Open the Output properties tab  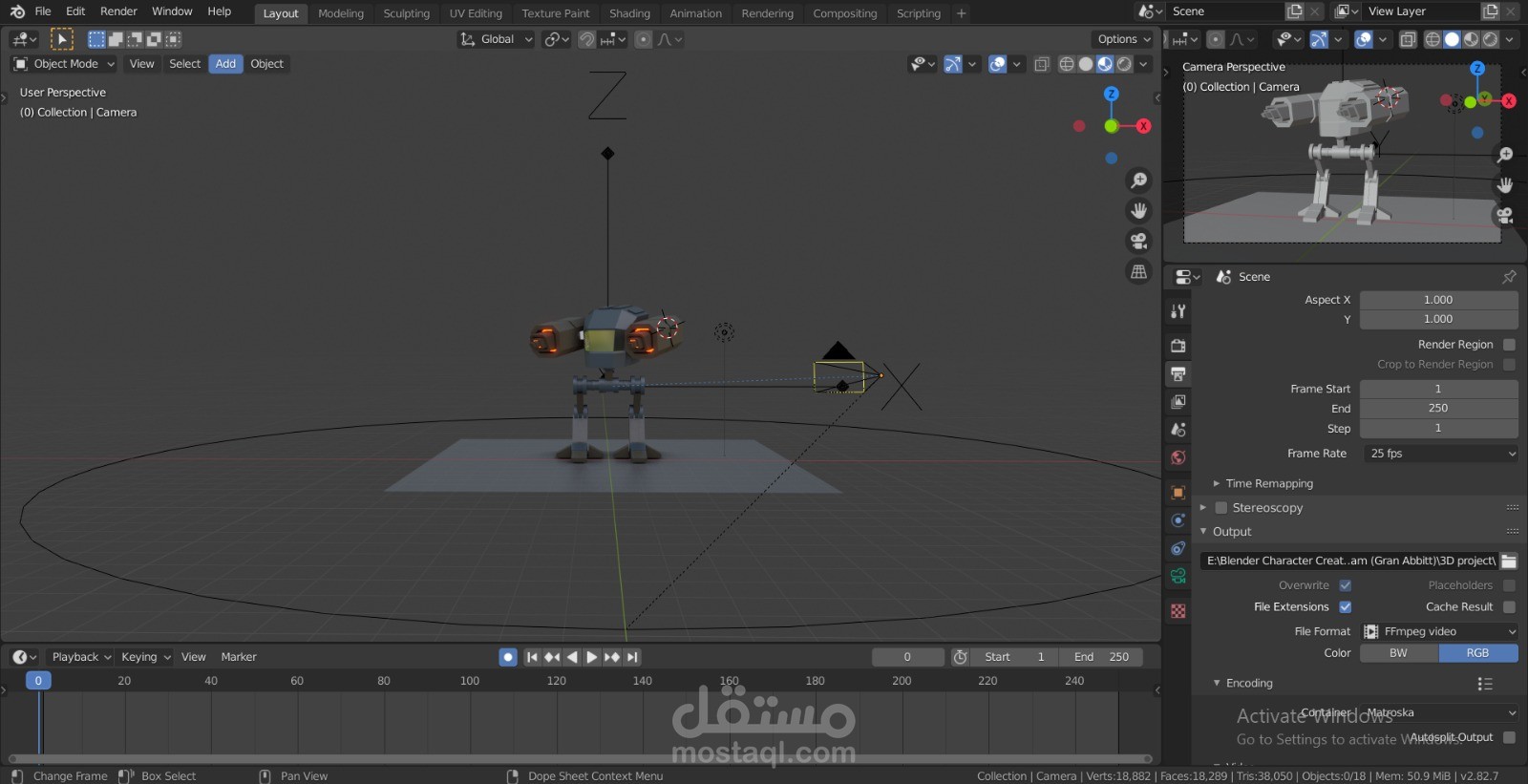[x=1178, y=373]
